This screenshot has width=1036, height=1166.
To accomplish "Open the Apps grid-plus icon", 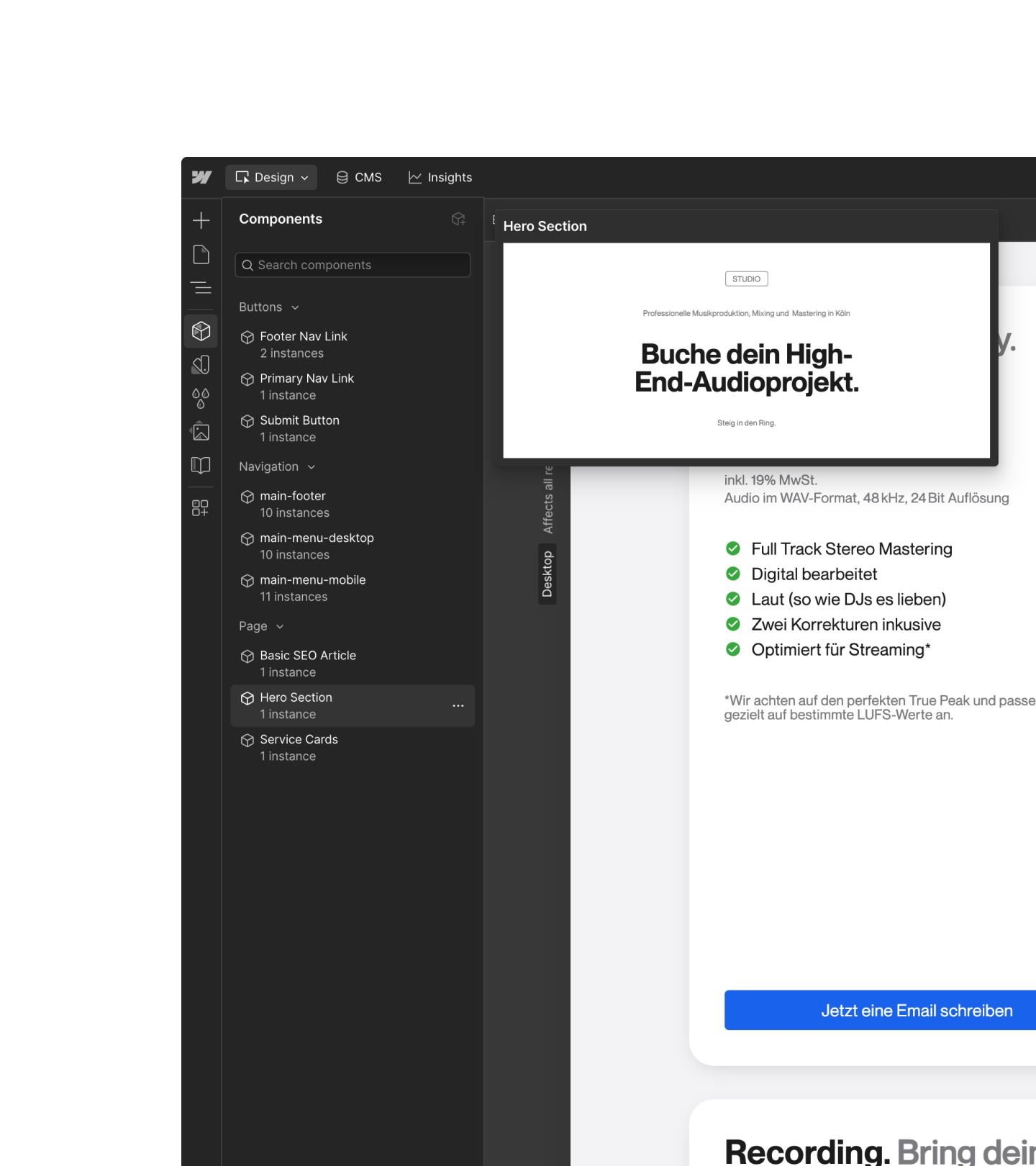I will (201, 508).
